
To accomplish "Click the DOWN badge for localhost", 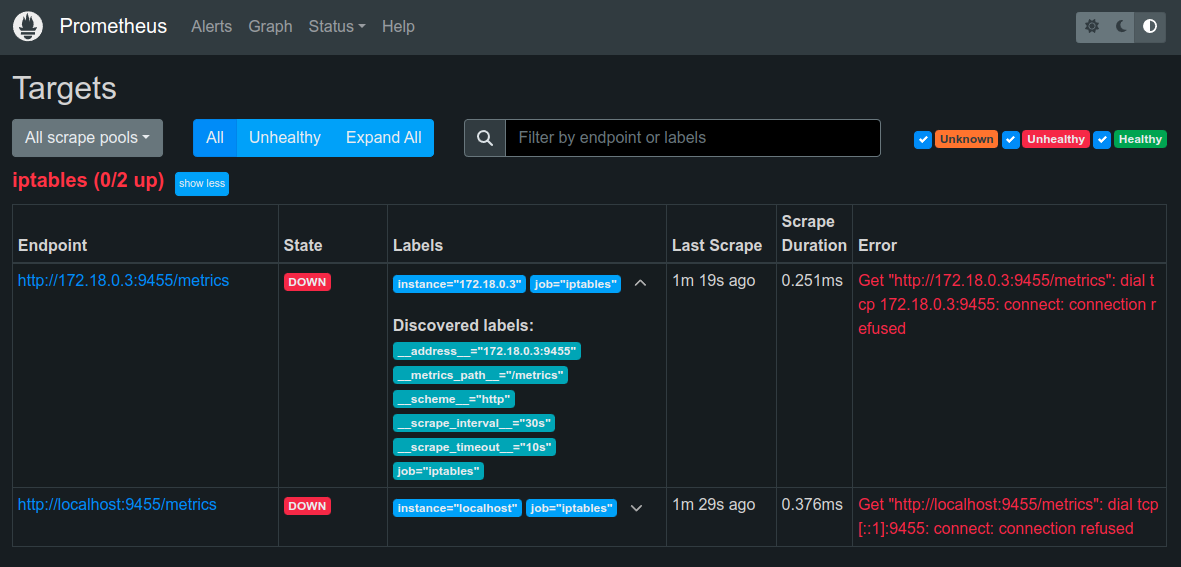I will coord(307,507).
